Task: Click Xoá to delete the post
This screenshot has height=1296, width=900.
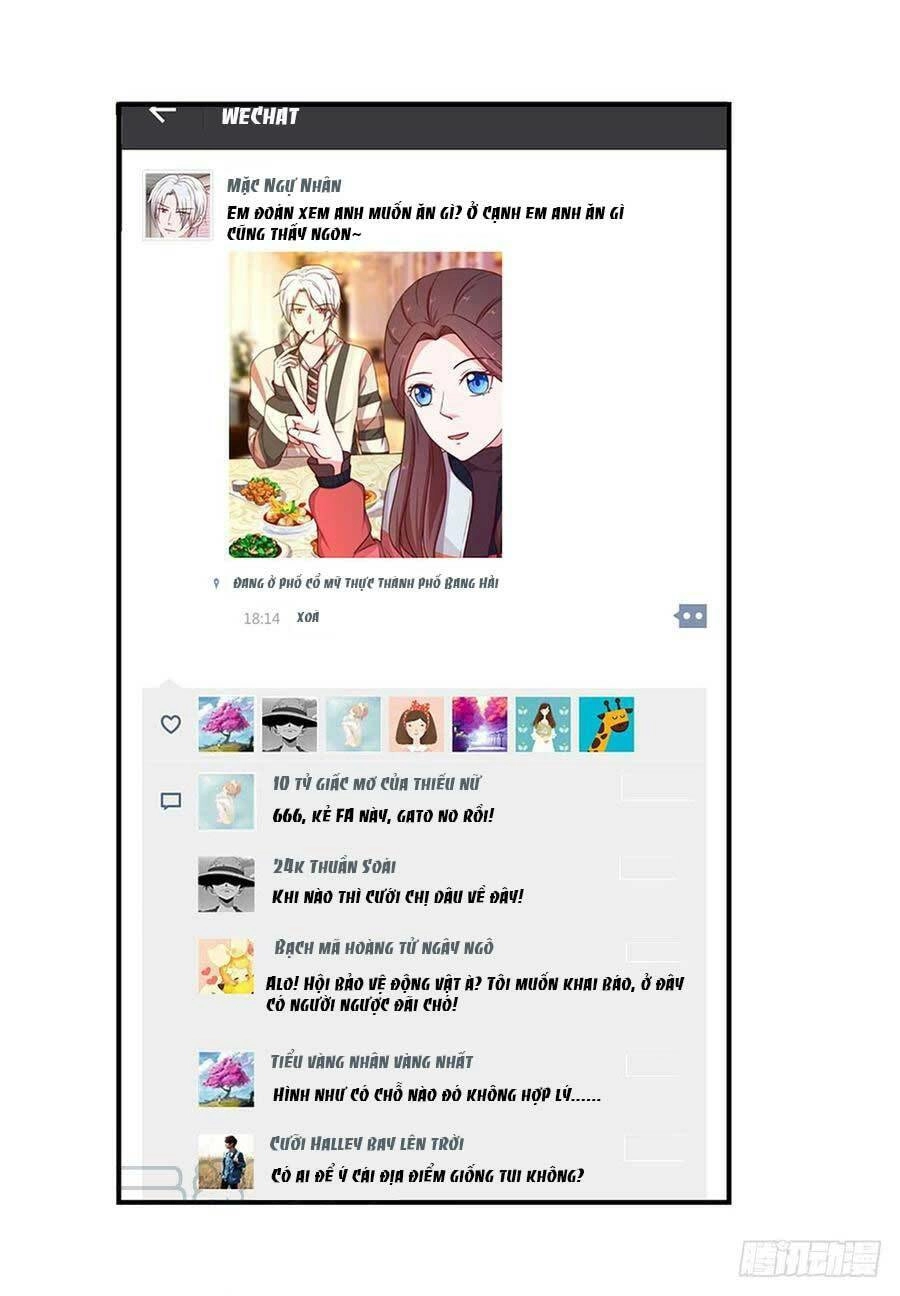Action: (x=308, y=617)
